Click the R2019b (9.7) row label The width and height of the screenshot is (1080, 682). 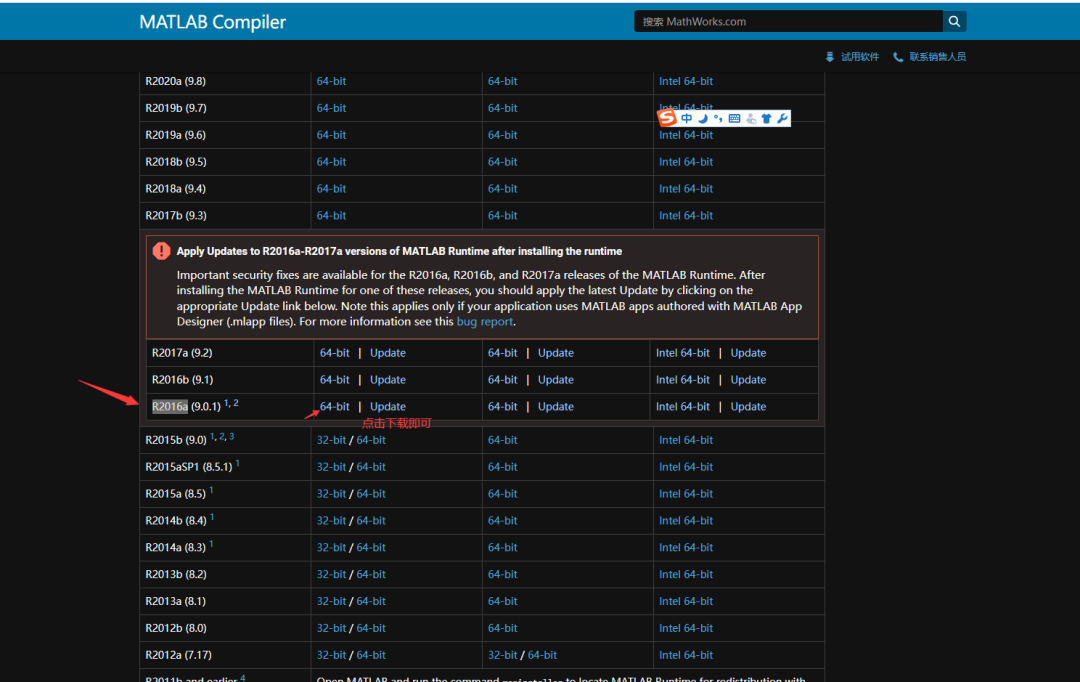[176, 108]
